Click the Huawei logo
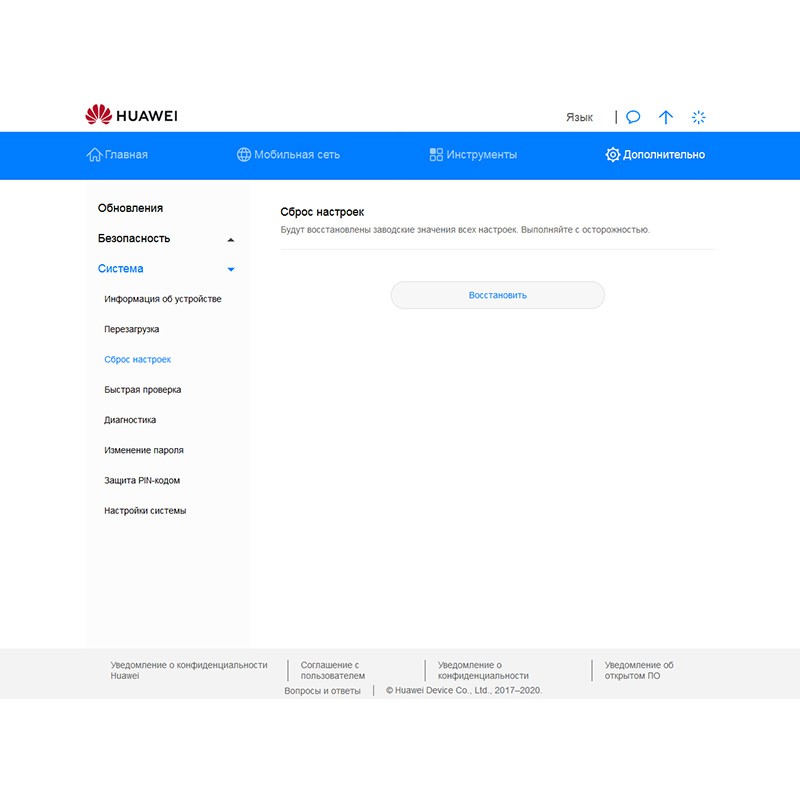Viewport: 800px width, 800px height. (131, 116)
